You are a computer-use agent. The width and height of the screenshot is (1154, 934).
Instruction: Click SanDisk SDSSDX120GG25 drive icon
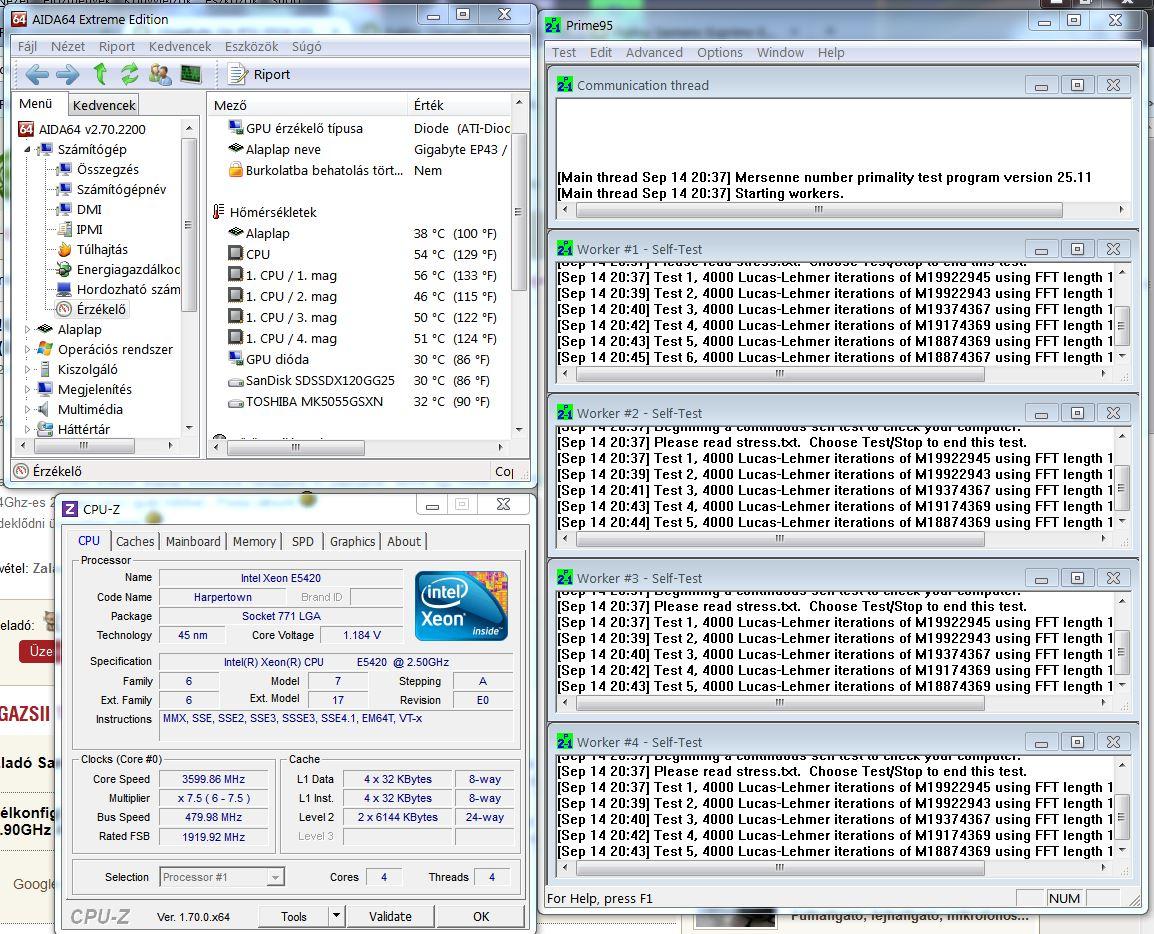click(236, 381)
